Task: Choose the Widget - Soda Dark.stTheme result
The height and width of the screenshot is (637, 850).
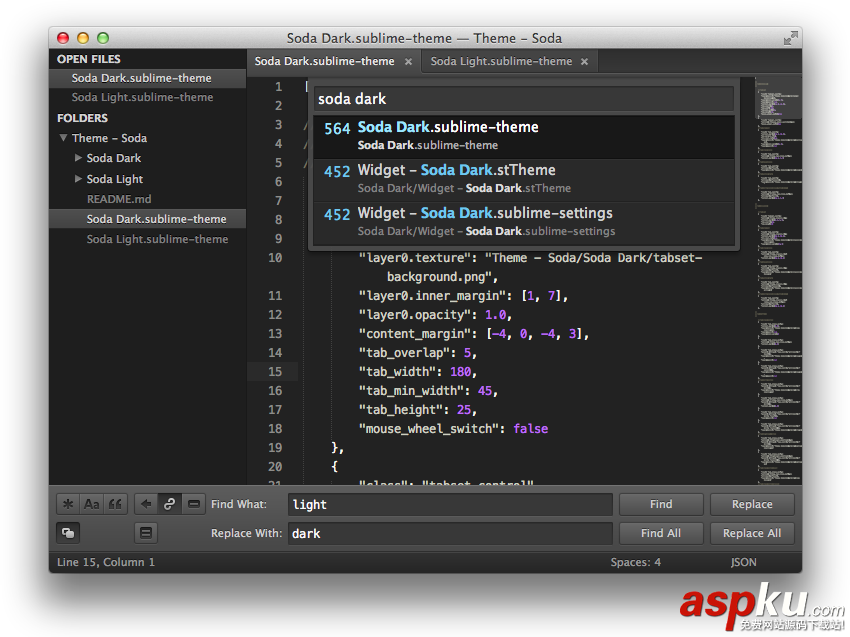Action: click(x=524, y=180)
